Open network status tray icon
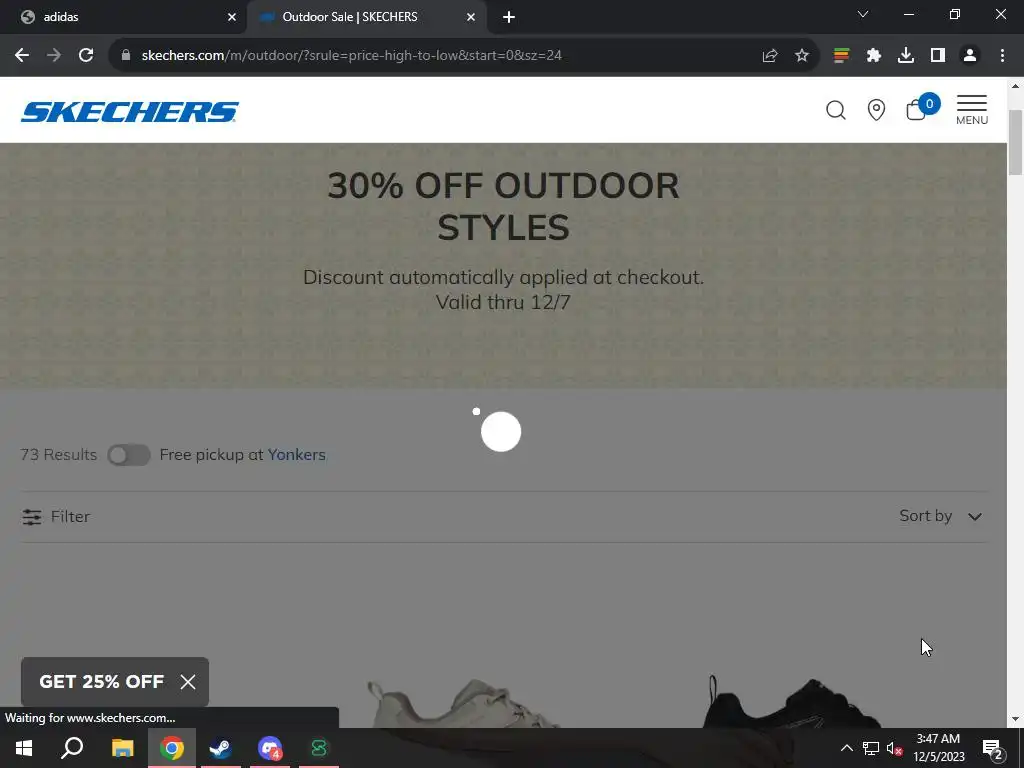The width and height of the screenshot is (1024, 768). point(871,748)
